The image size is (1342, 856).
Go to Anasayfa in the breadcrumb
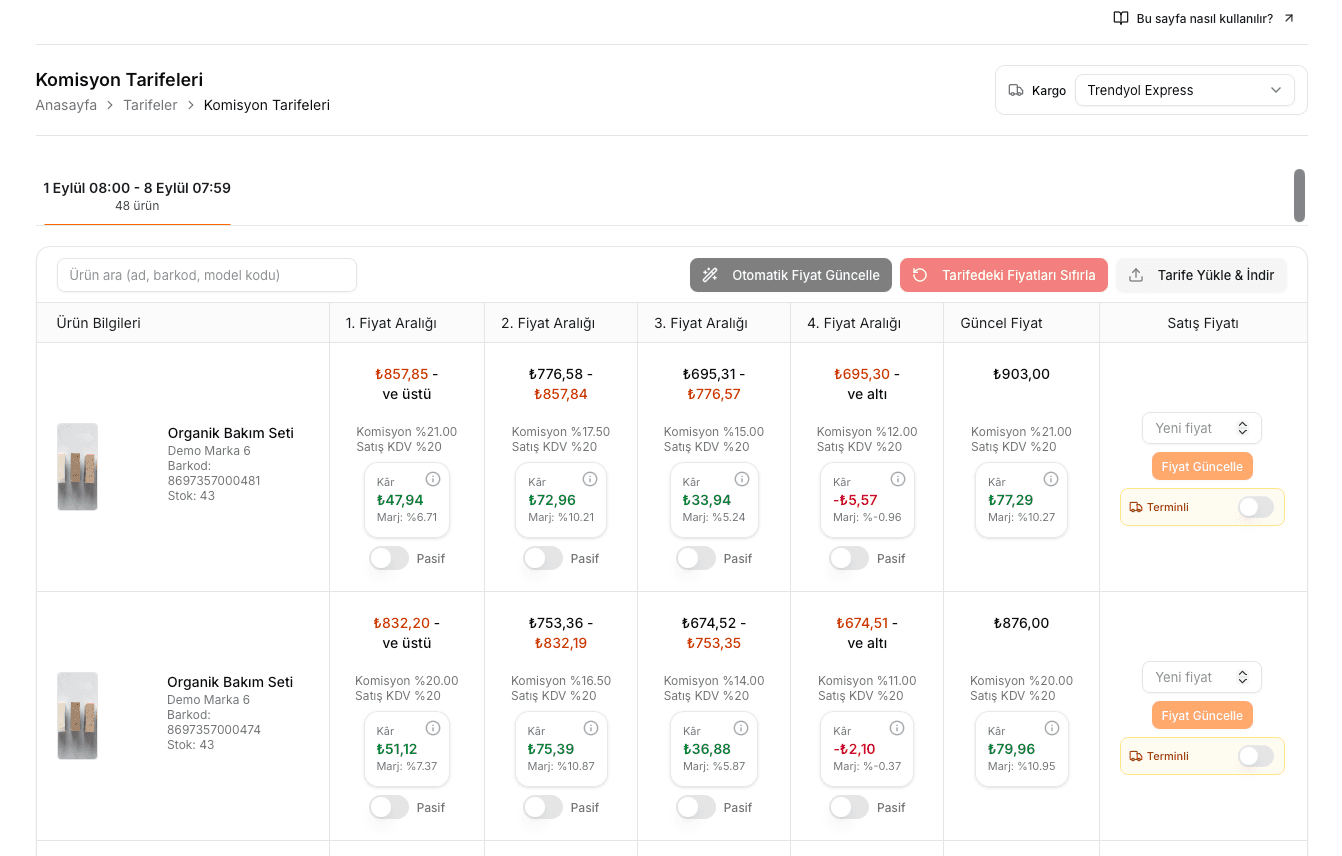pyautogui.click(x=66, y=105)
